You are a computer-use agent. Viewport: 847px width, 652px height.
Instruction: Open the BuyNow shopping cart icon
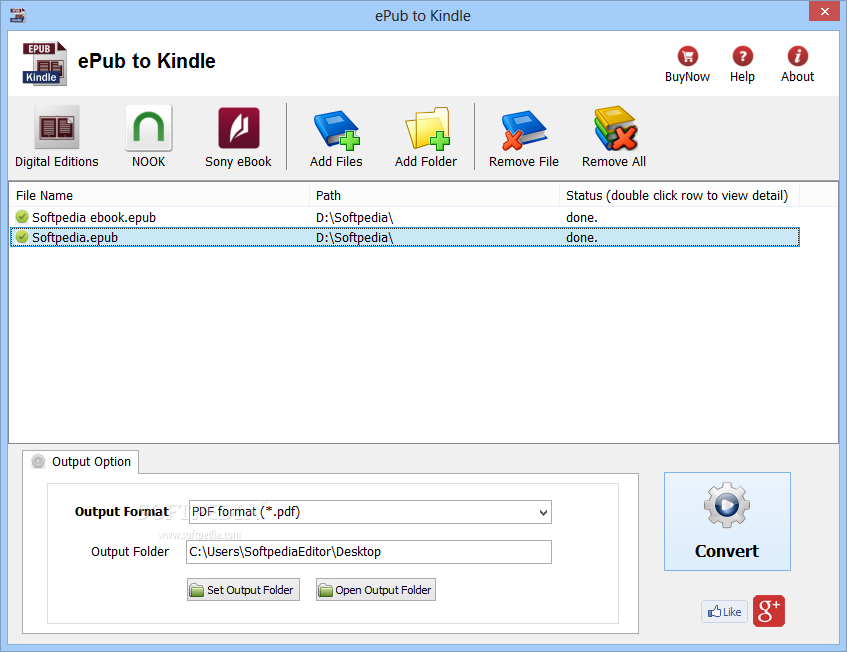[688, 56]
